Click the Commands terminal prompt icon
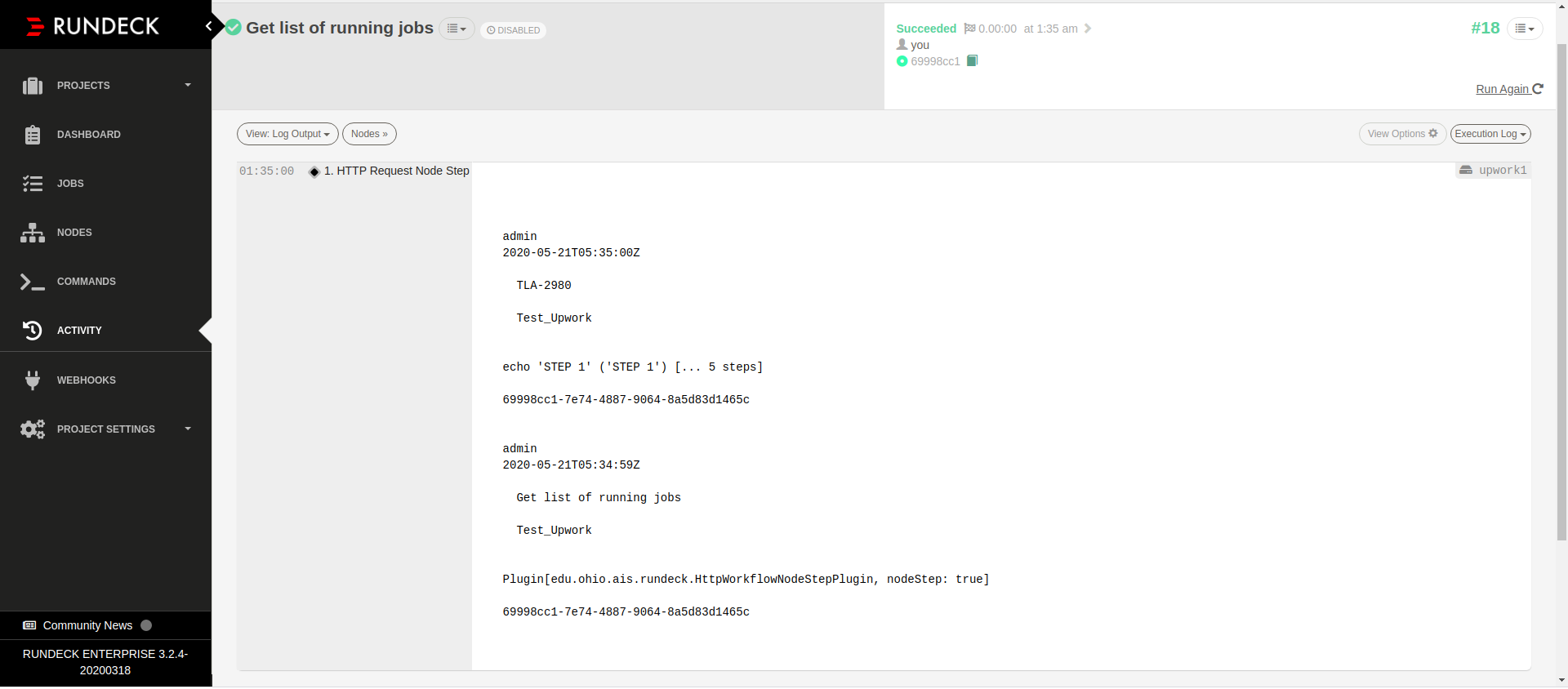Image resolution: width=1568 pixels, height=689 pixels. 33,282
